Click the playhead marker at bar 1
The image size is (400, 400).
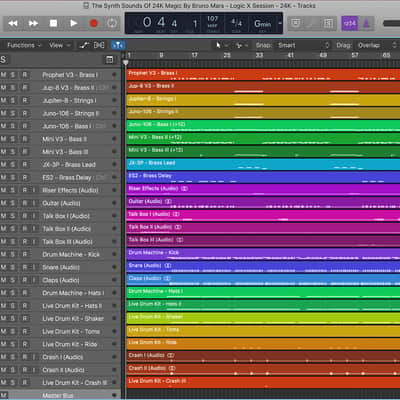click(x=126, y=63)
